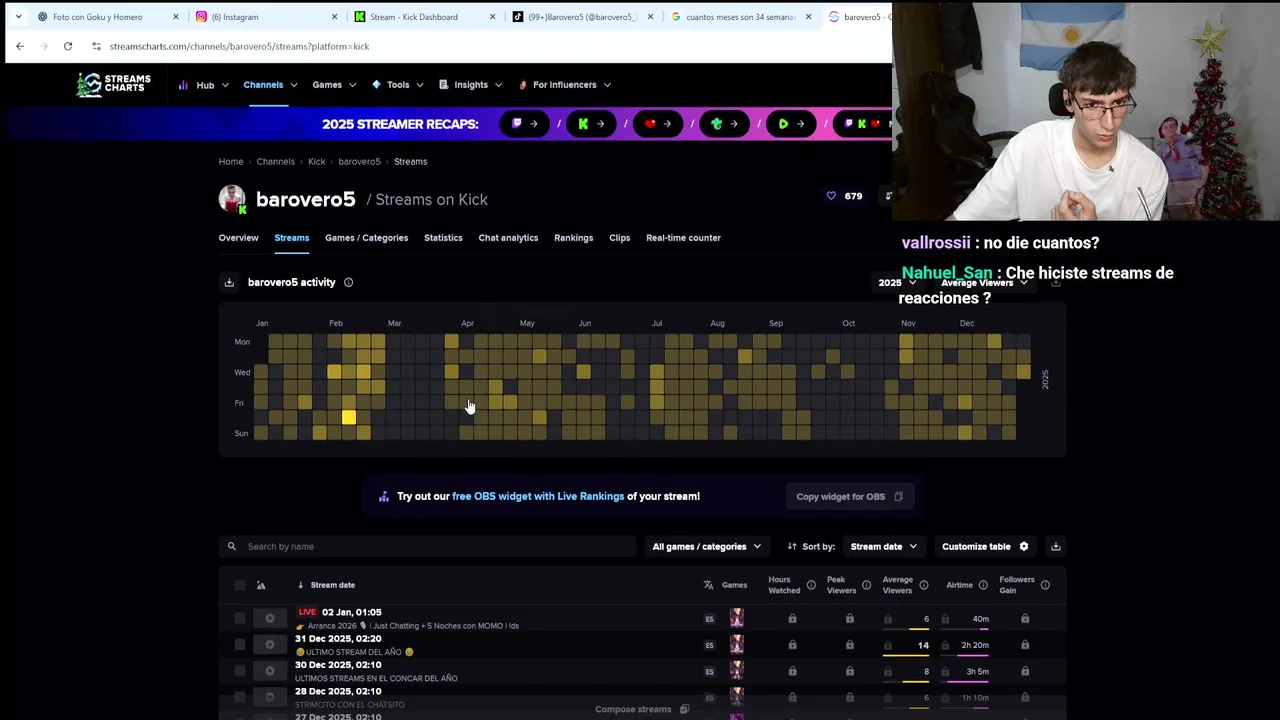Open the Statistics tab
The image size is (1280, 720).
443,238
